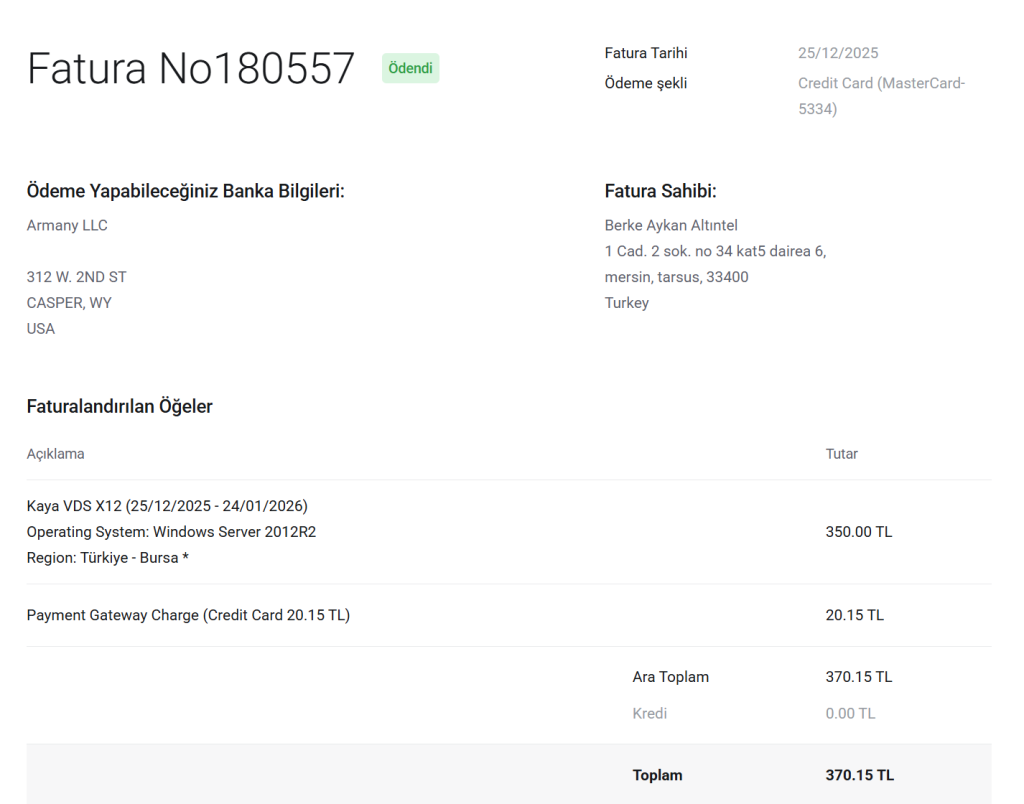Click the green Ödendi status badge
This screenshot has width=1024, height=804.
(410, 68)
